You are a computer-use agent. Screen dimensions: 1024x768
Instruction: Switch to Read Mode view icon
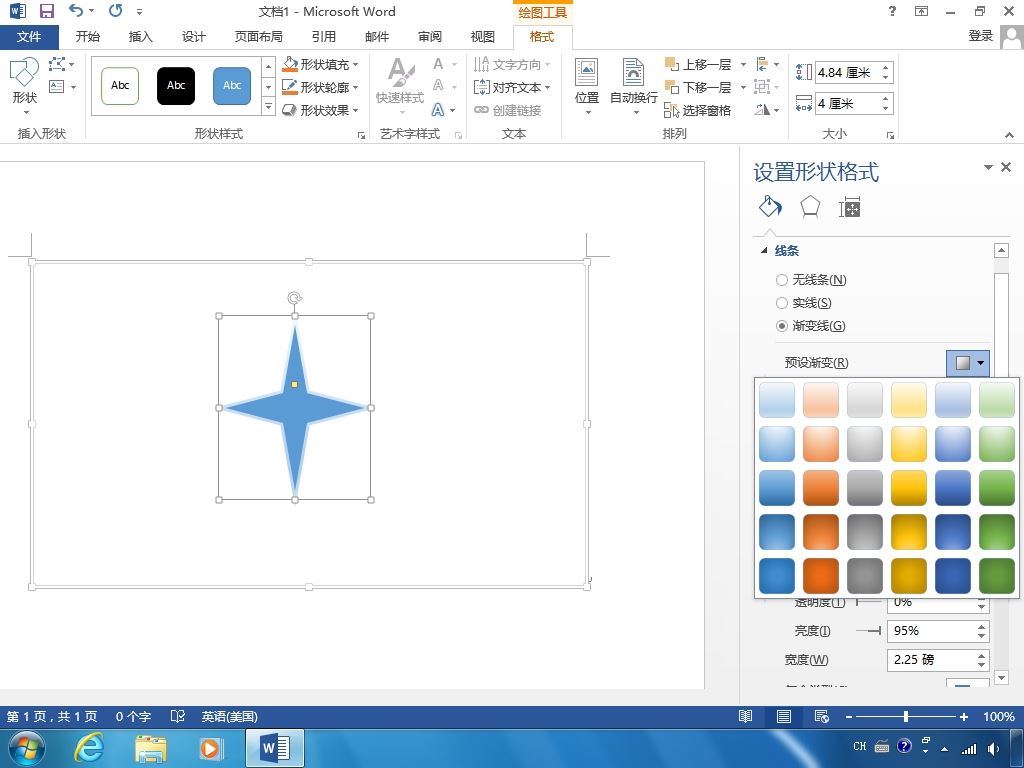[745, 716]
